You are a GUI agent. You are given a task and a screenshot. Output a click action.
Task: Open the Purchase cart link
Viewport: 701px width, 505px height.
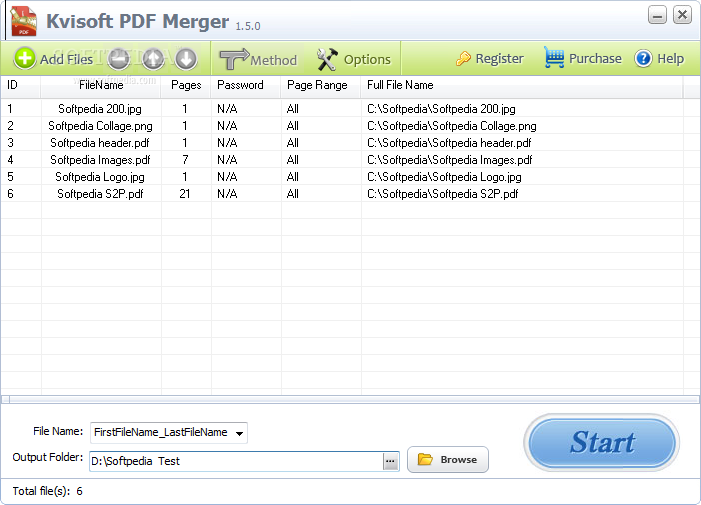(x=583, y=58)
